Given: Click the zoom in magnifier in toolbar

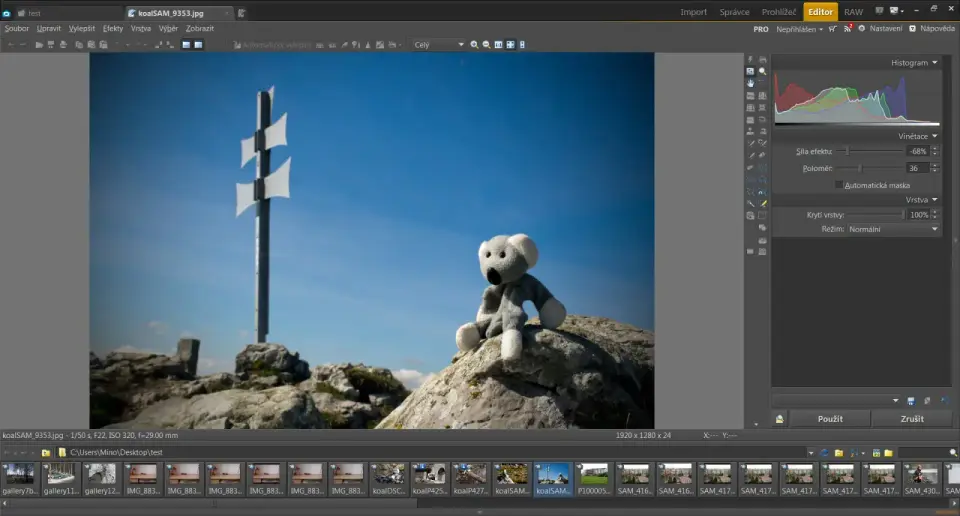Looking at the screenshot, I should [x=474, y=45].
